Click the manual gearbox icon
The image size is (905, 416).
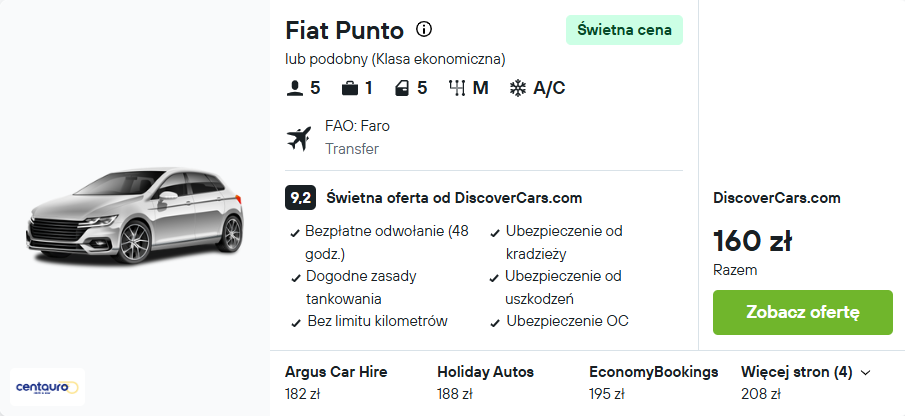pos(457,88)
